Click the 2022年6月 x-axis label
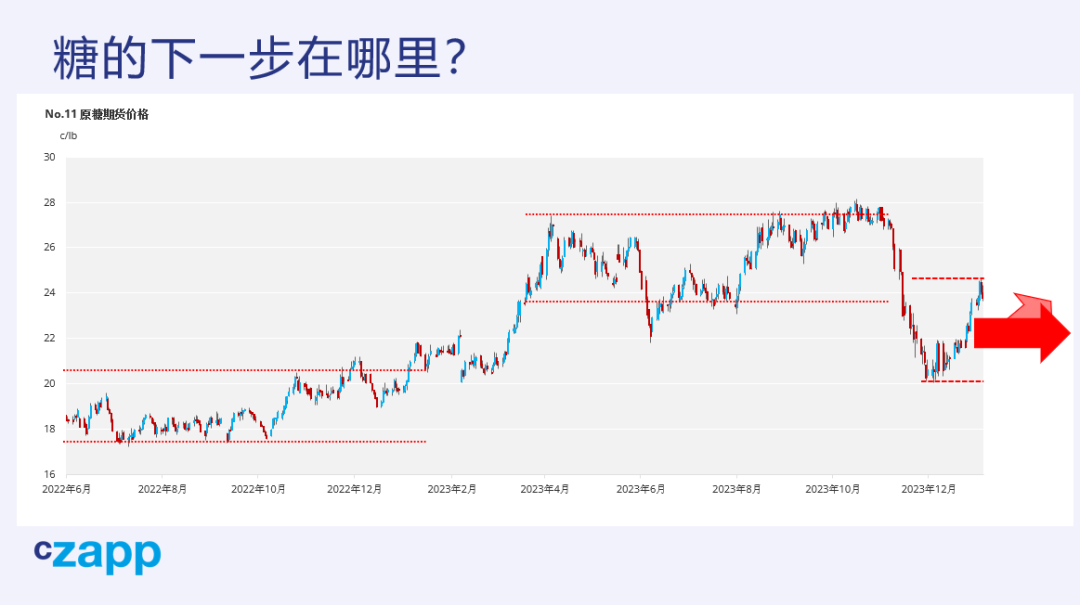Screen dimensions: 1080x605 [66, 489]
